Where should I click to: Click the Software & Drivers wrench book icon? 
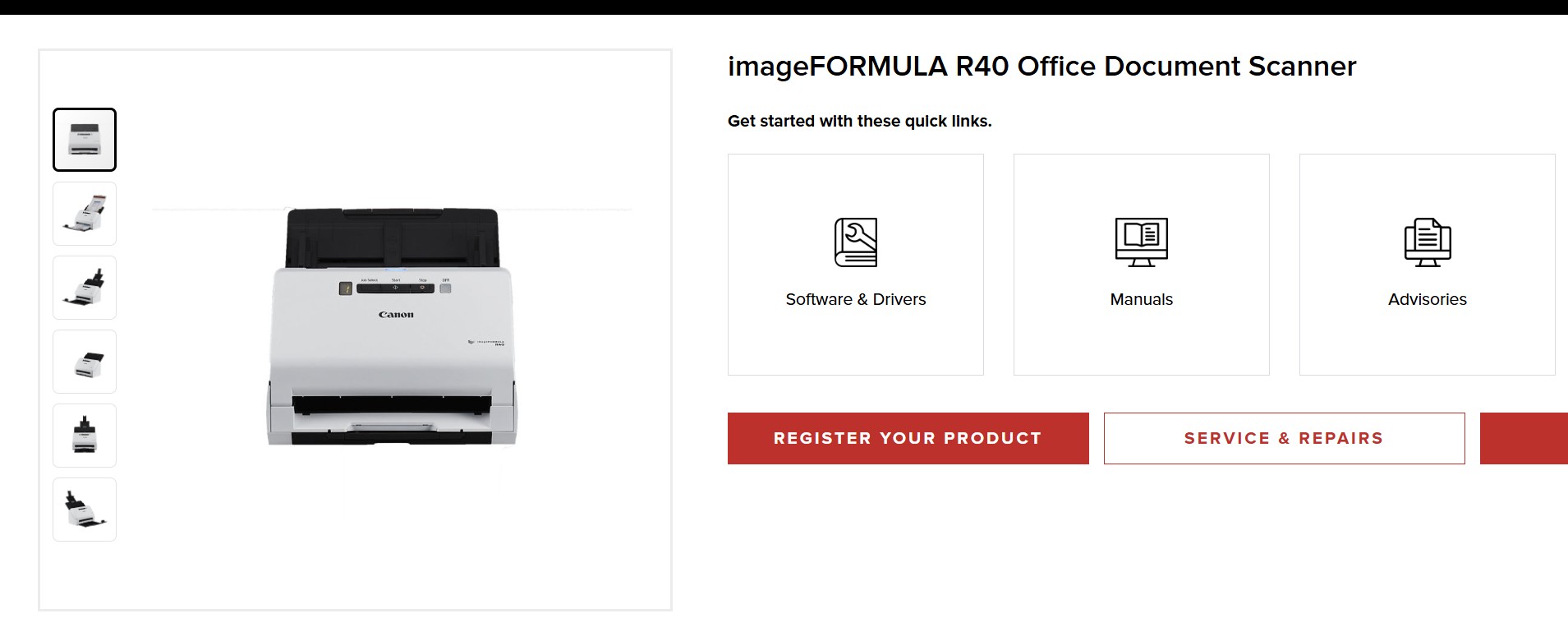click(x=856, y=242)
